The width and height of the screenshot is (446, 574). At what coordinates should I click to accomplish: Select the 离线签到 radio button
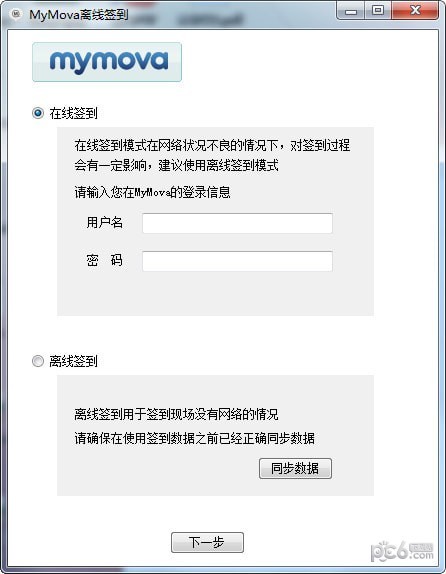click(38, 361)
